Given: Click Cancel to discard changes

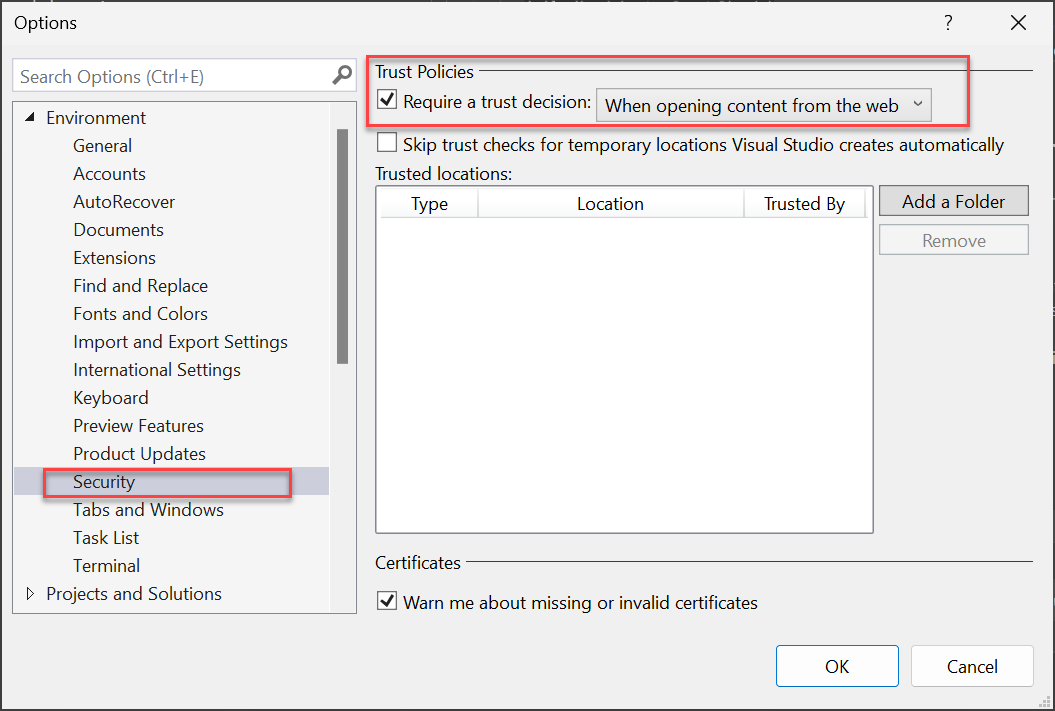Looking at the screenshot, I should (972, 666).
